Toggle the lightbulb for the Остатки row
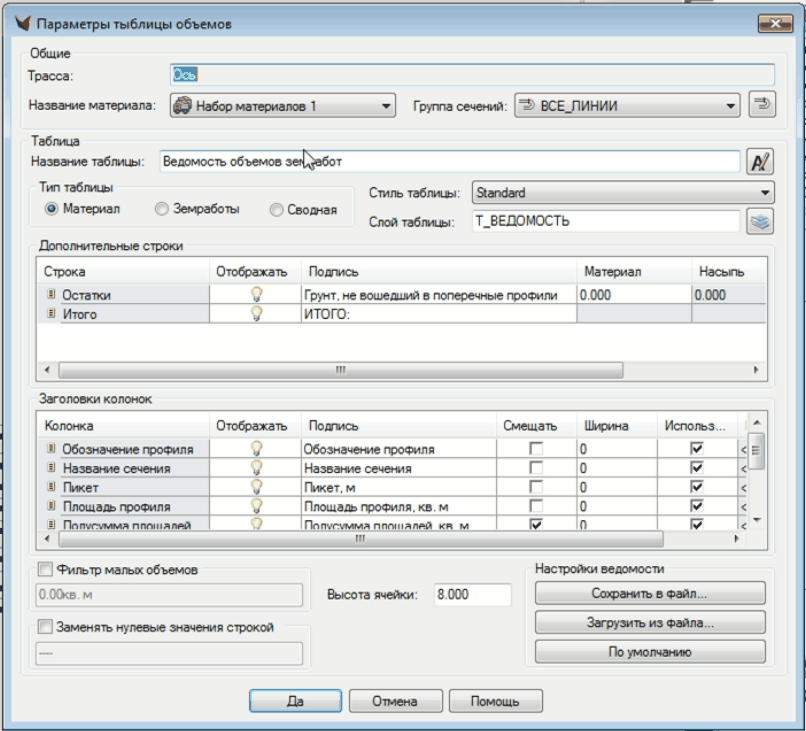This screenshot has height=731, width=806. [x=255, y=295]
